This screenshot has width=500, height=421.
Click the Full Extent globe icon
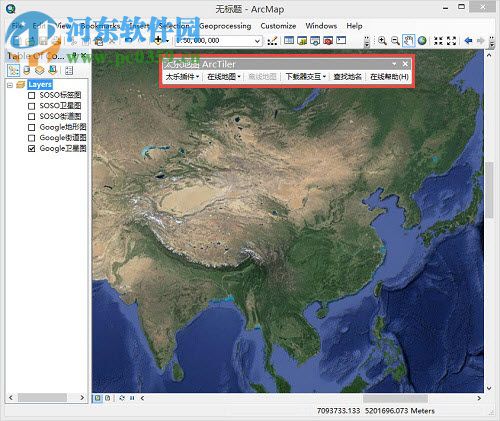[x=422, y=41]
